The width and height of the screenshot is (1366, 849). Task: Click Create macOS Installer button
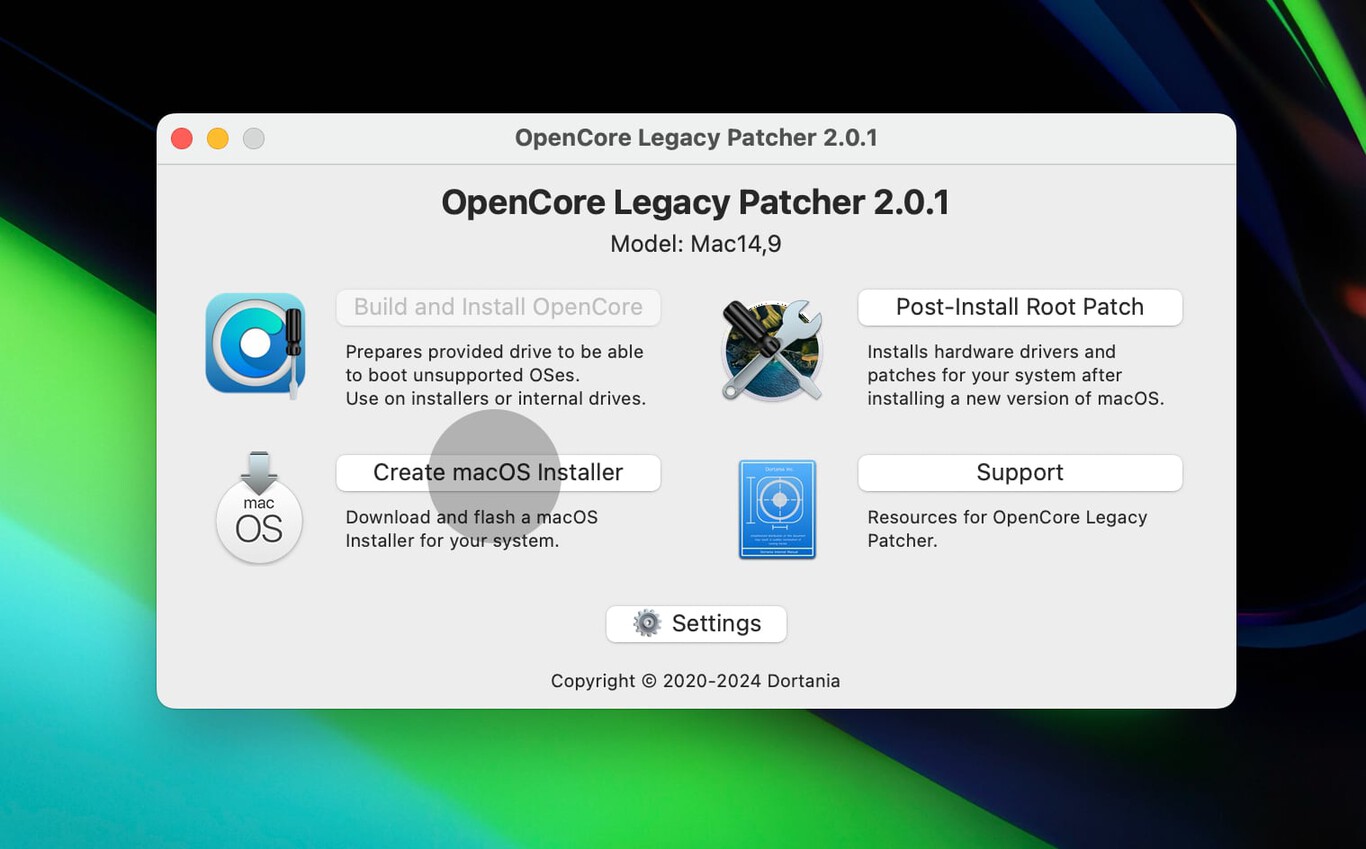coord(498,472)
